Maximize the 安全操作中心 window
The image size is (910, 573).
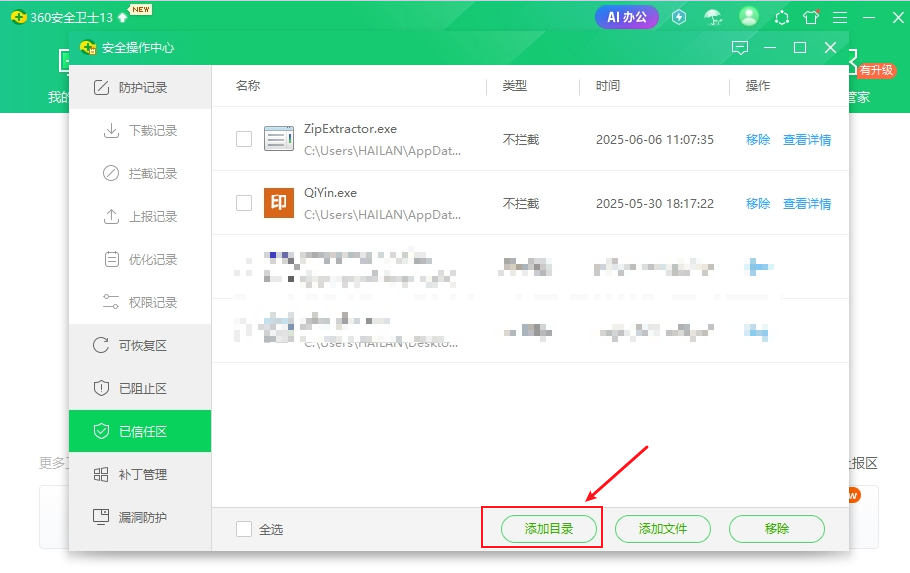[800, 48]
